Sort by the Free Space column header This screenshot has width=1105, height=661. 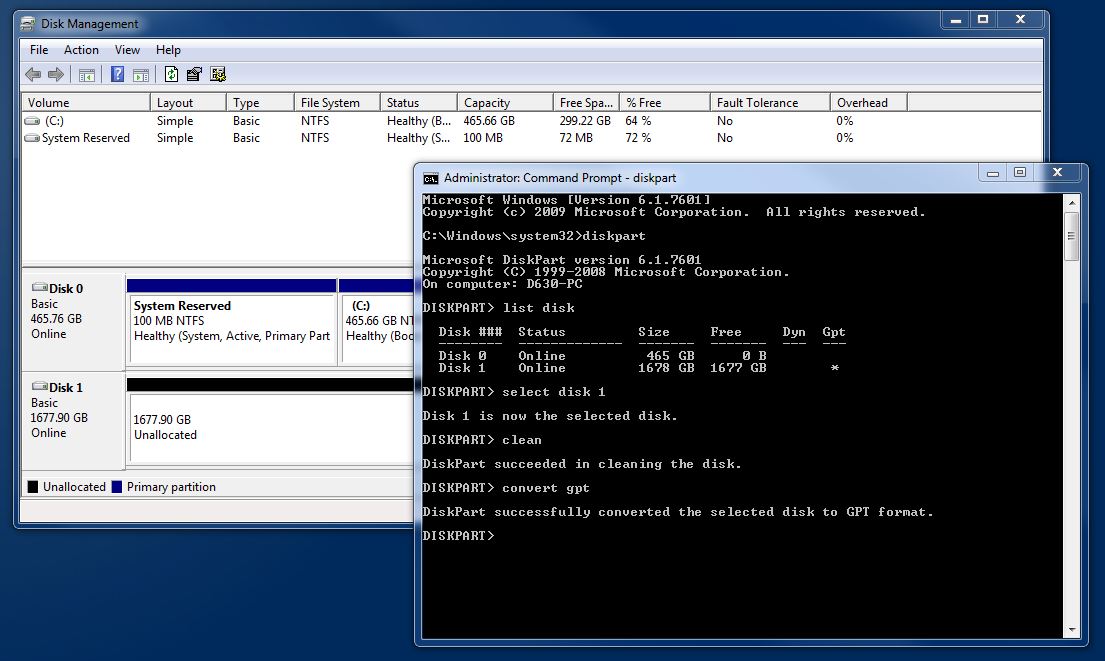coord(586,102)
